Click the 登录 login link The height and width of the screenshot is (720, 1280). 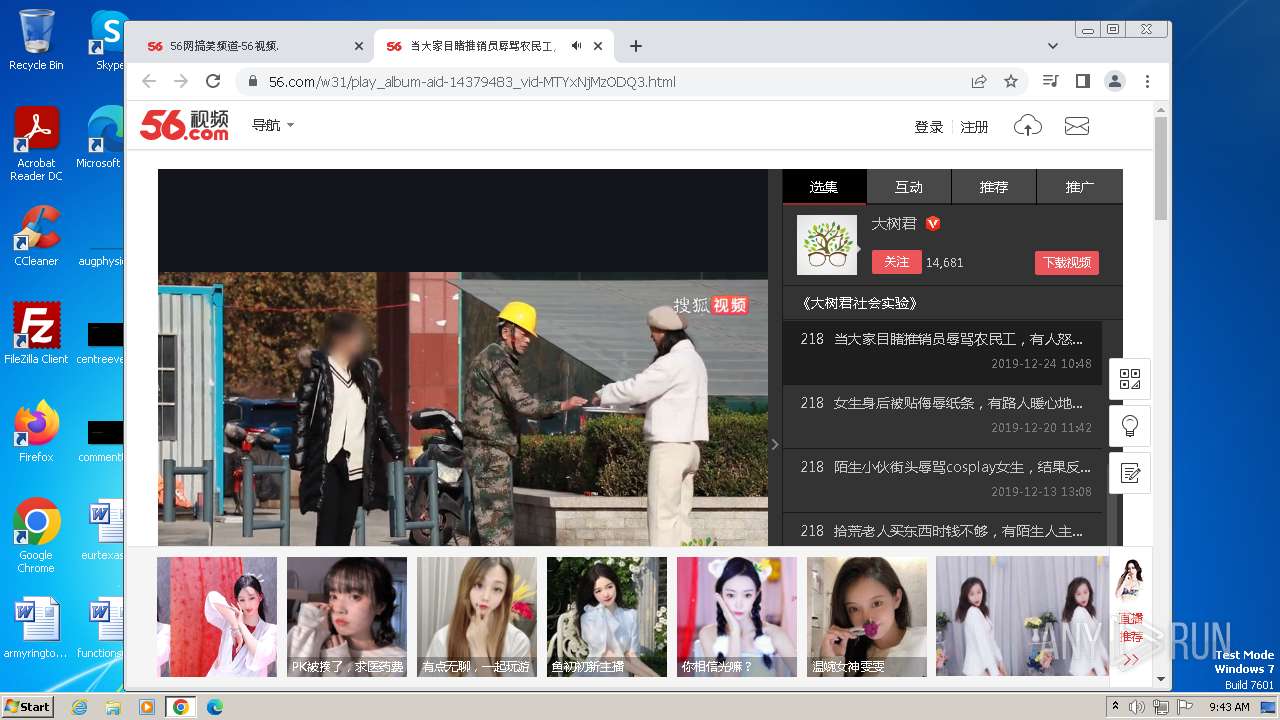pyautogui.click(x=929, y=127)
